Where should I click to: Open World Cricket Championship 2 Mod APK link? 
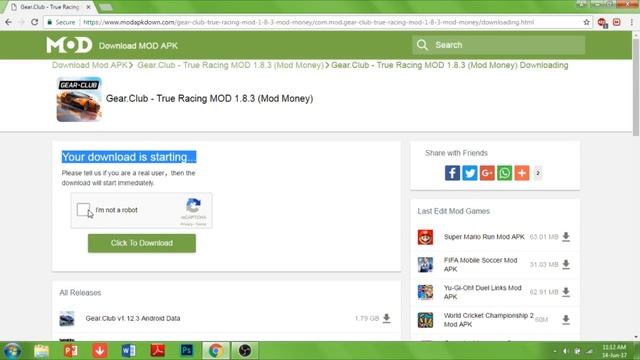click(489, 320)
